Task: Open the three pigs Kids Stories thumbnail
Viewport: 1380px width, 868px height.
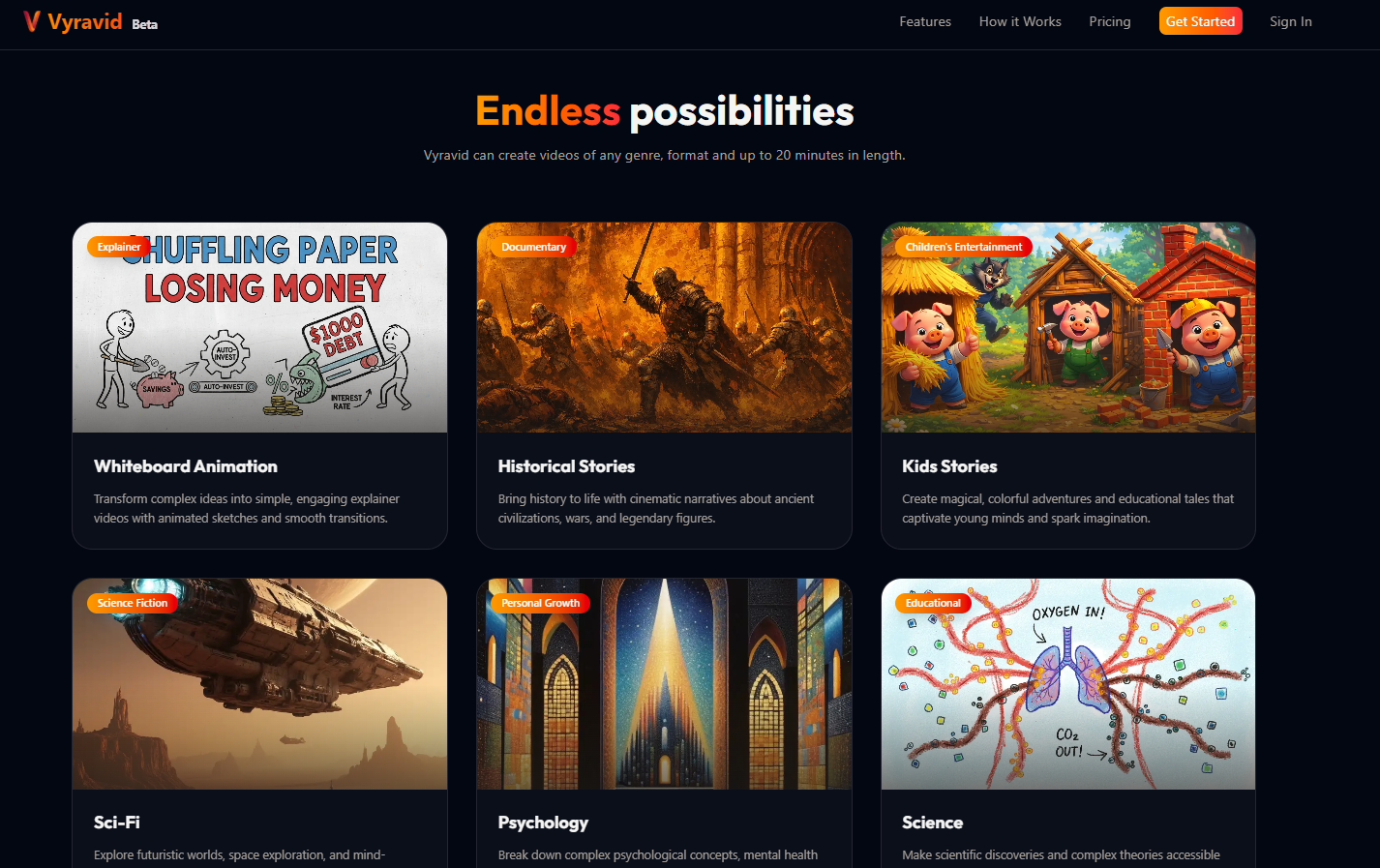Action: (x=1068, y=328)
